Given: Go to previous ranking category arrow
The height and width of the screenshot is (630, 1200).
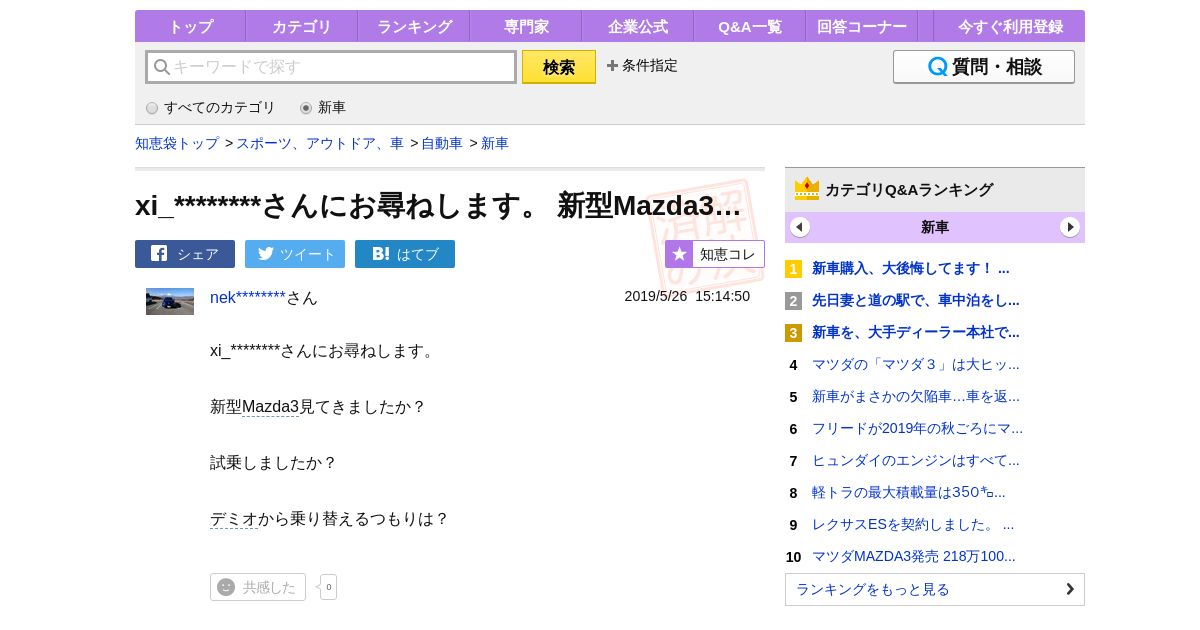Looking at the screenshot, I should pos(800,227).
